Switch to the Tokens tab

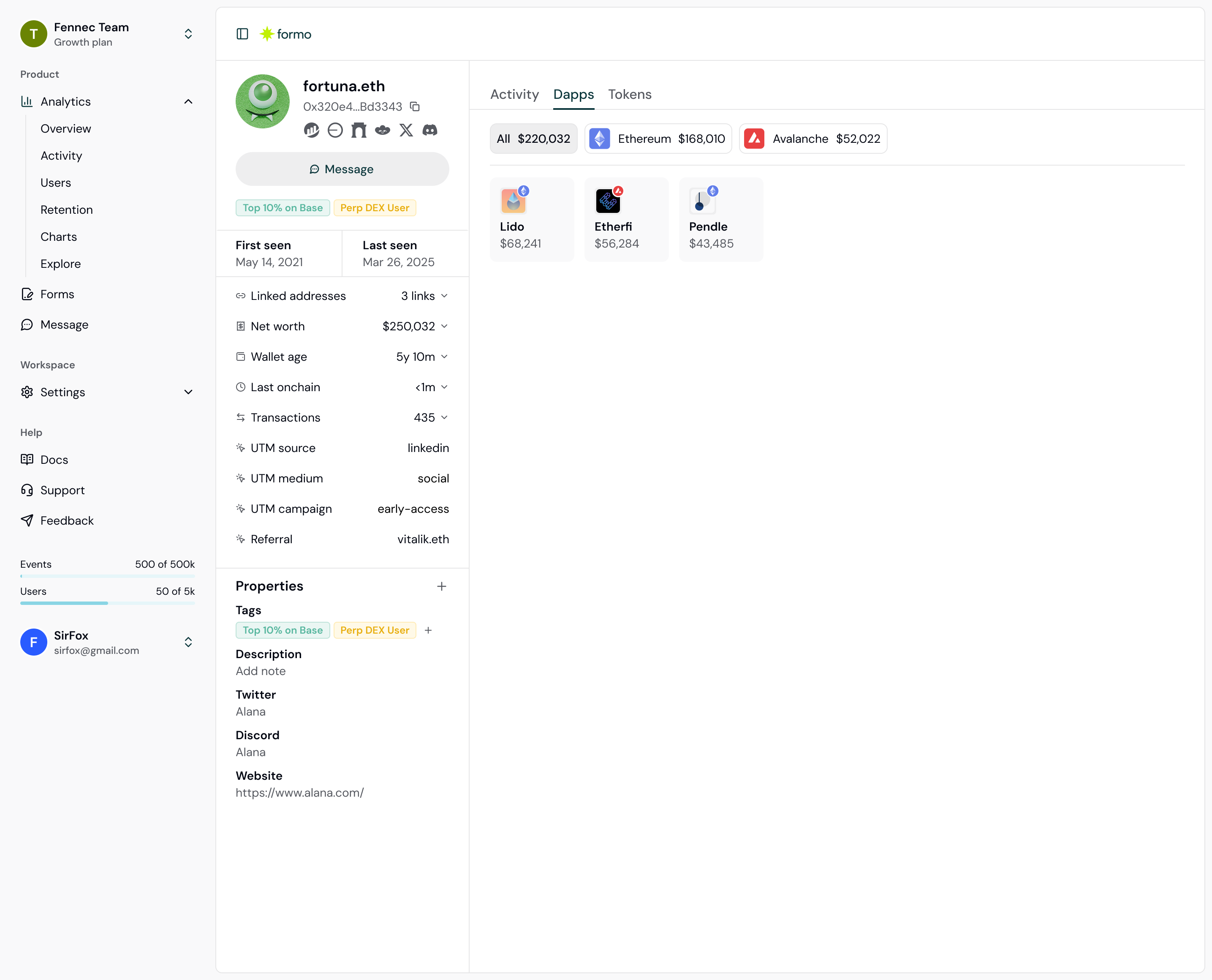(630, 94)
